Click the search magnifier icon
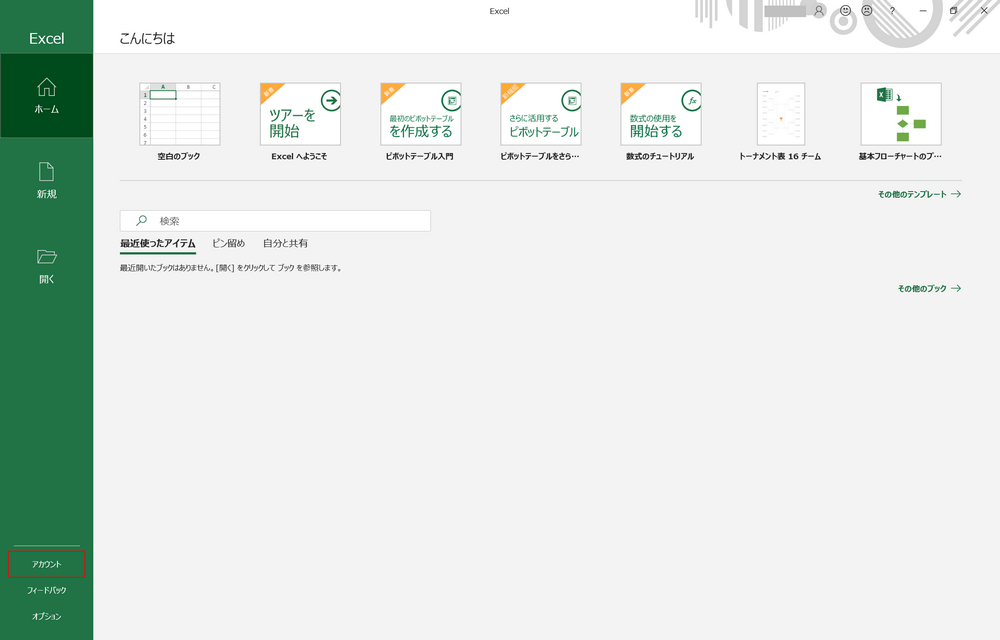 [x=138, y=220]
